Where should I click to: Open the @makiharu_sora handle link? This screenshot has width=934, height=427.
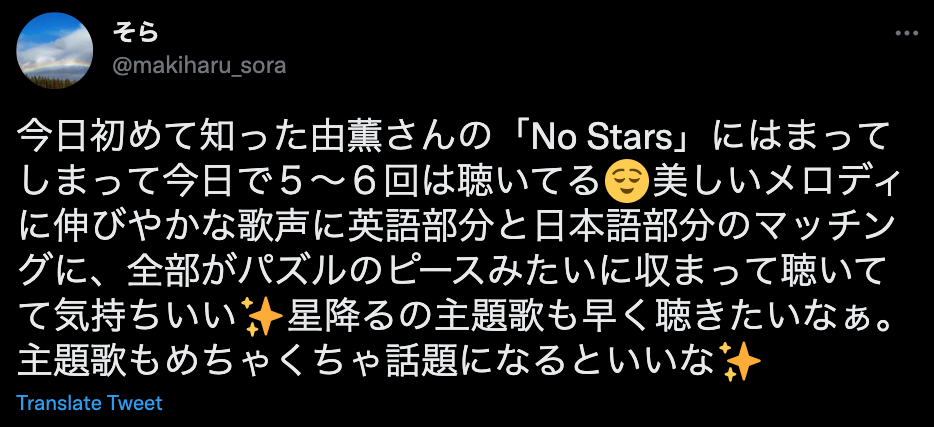tap(199, 66)
